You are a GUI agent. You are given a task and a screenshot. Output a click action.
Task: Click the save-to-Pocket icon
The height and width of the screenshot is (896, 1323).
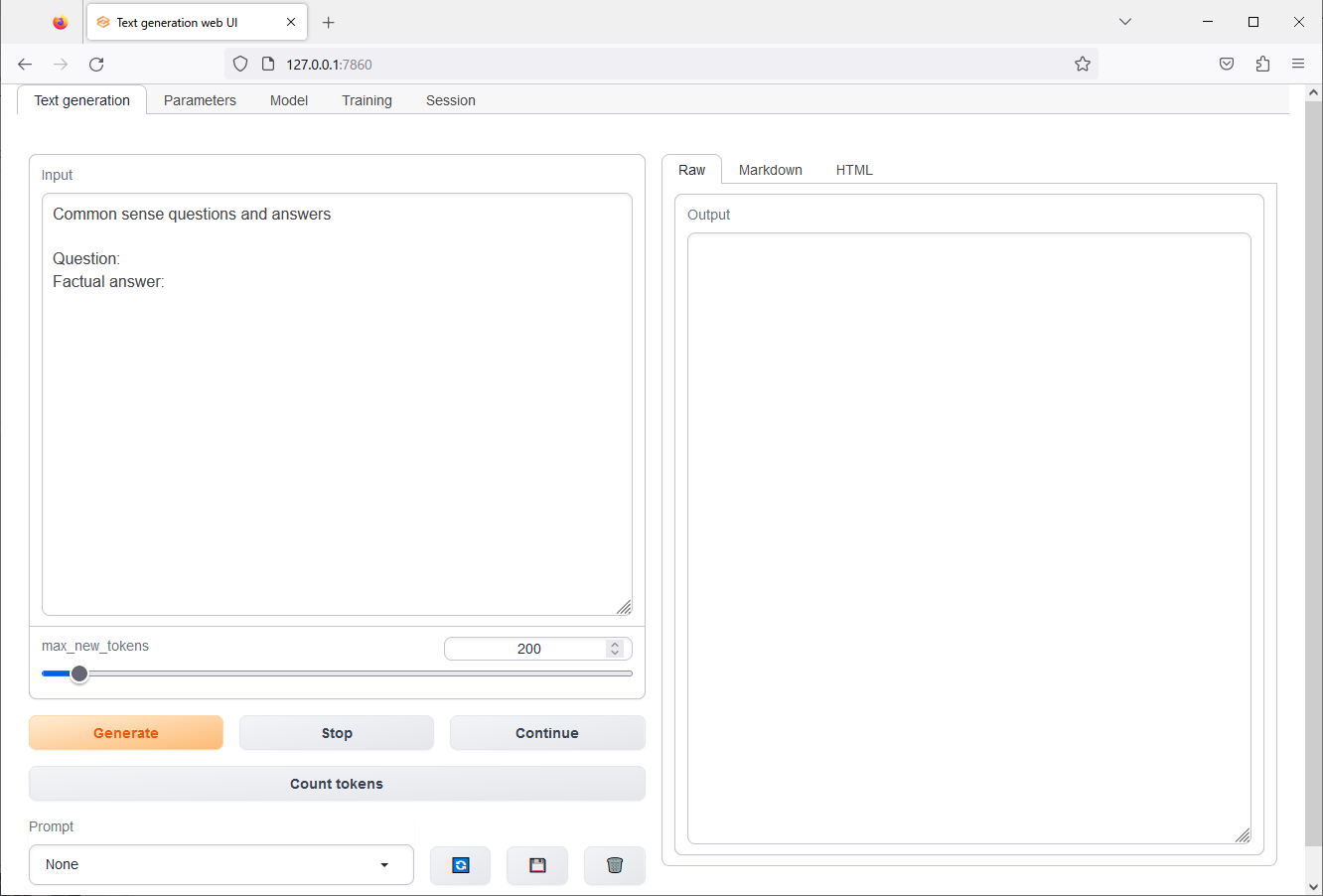click(x=1226, y=63)
